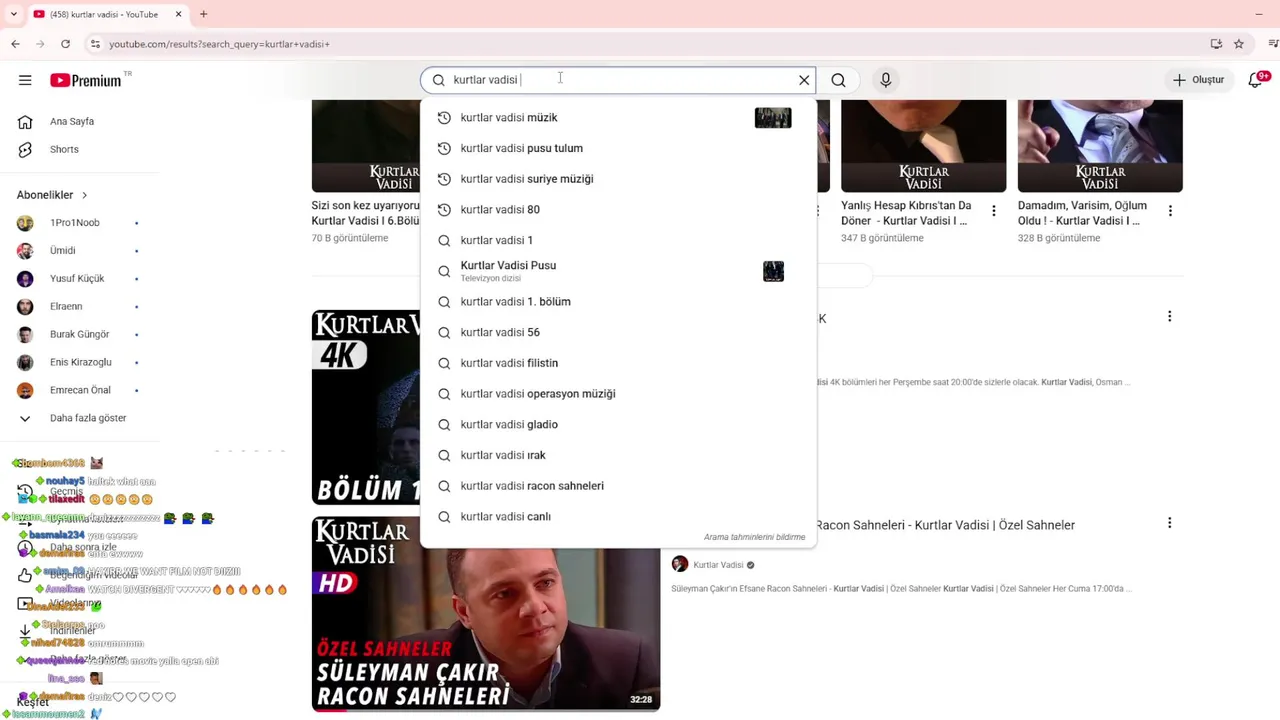Select suggestion kurtlar vadisi filistin
The width and height of the screenshot is (1280, 720).
[618, 363]
